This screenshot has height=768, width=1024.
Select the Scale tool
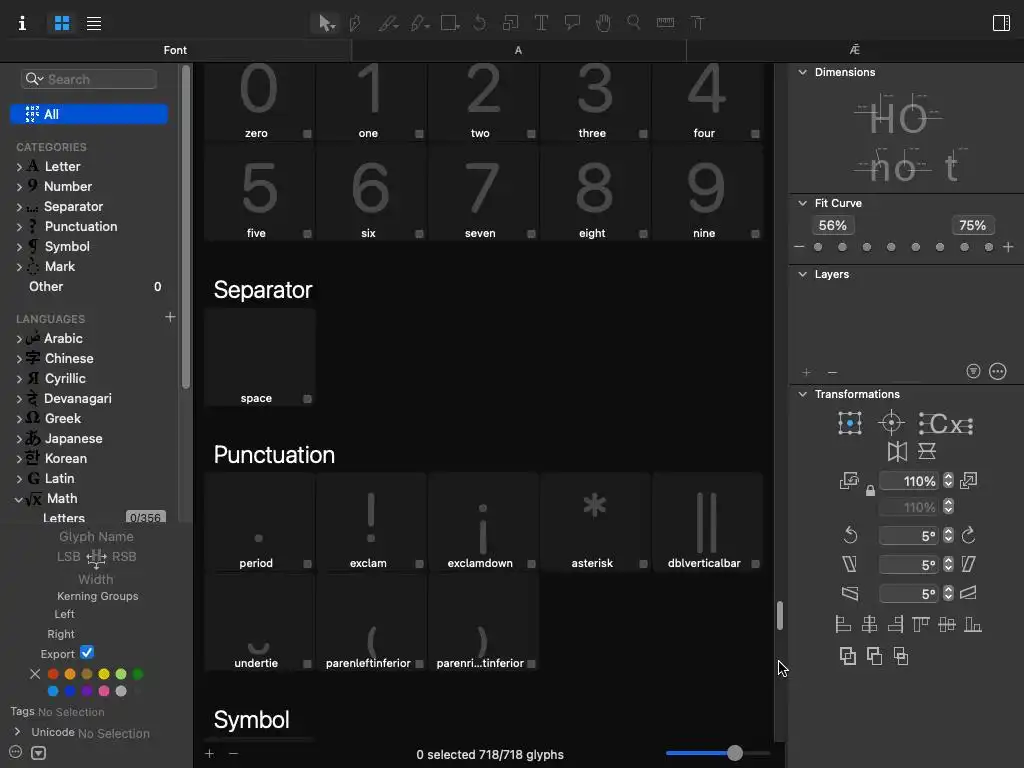coord(510,24)
